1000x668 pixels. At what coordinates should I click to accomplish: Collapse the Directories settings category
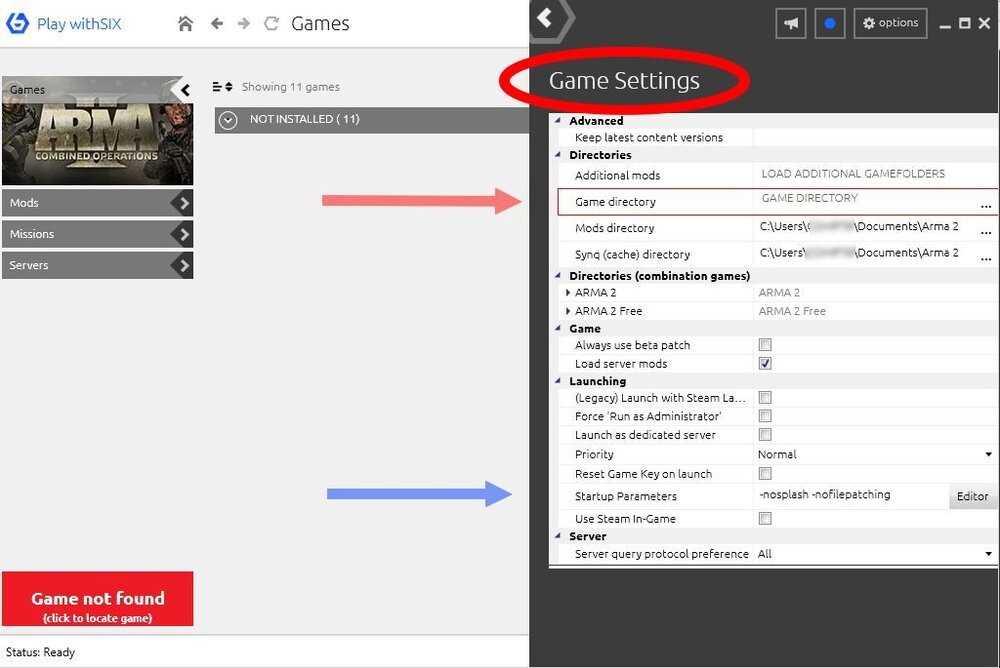(x=558, y=154)
